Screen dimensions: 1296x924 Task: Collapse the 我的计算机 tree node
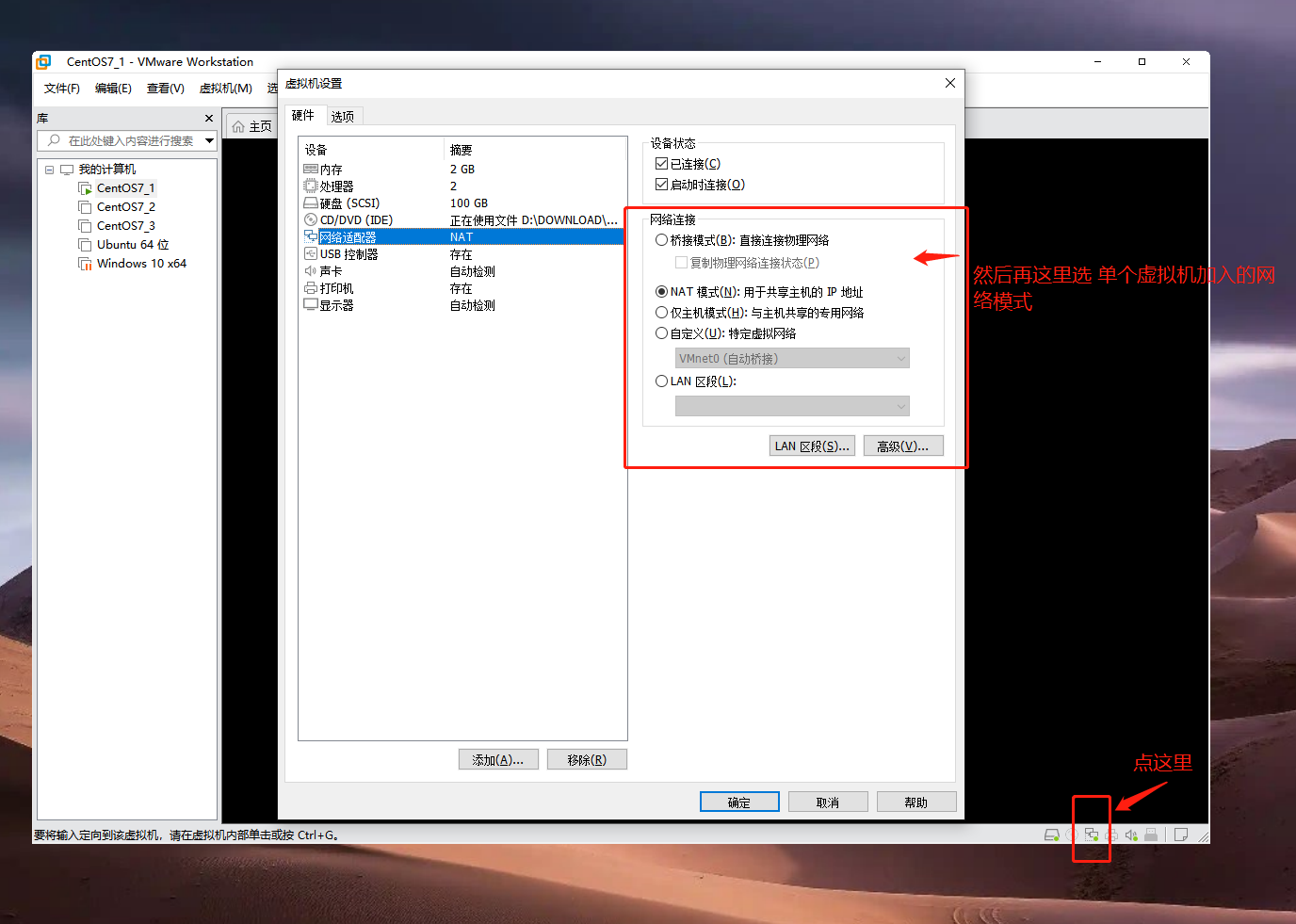(x=50, y=170)
